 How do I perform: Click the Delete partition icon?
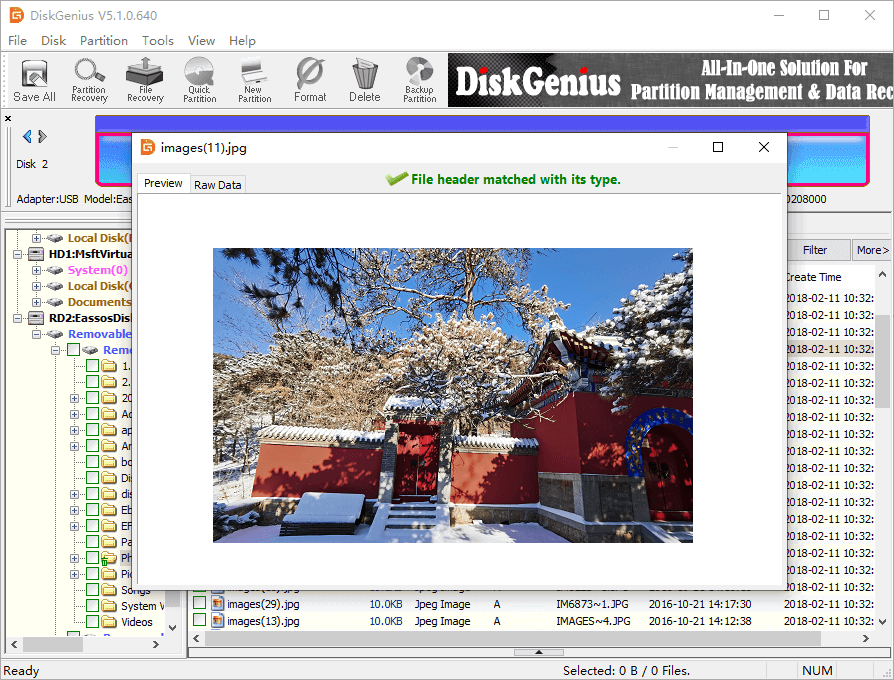[x=365, y=80]
